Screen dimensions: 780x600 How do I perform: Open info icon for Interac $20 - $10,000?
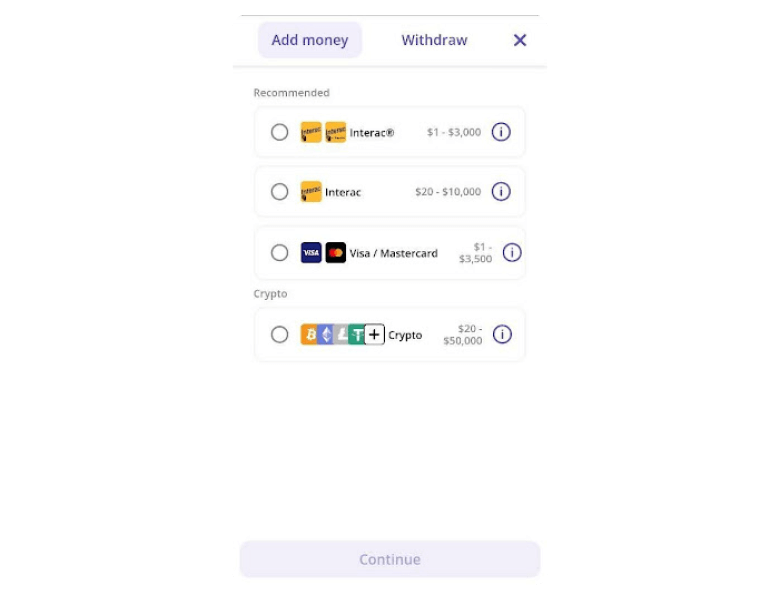501,192
